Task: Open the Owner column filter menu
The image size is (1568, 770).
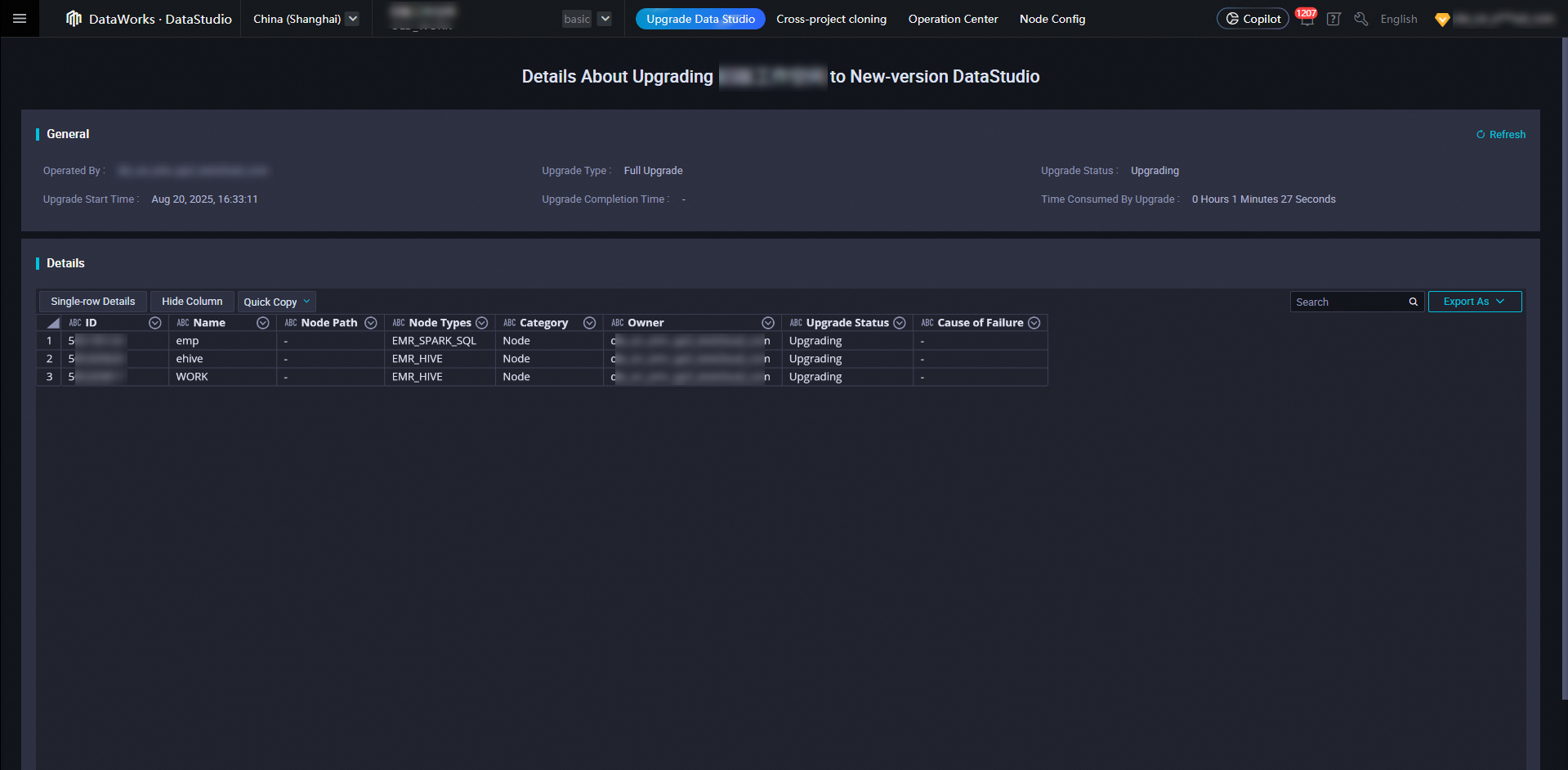Action: 767,323
